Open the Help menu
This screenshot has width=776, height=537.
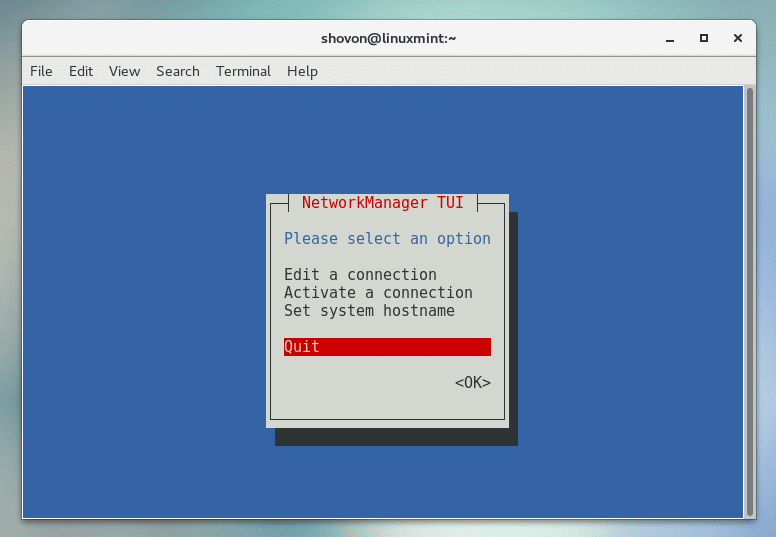(x=302, y=71)
